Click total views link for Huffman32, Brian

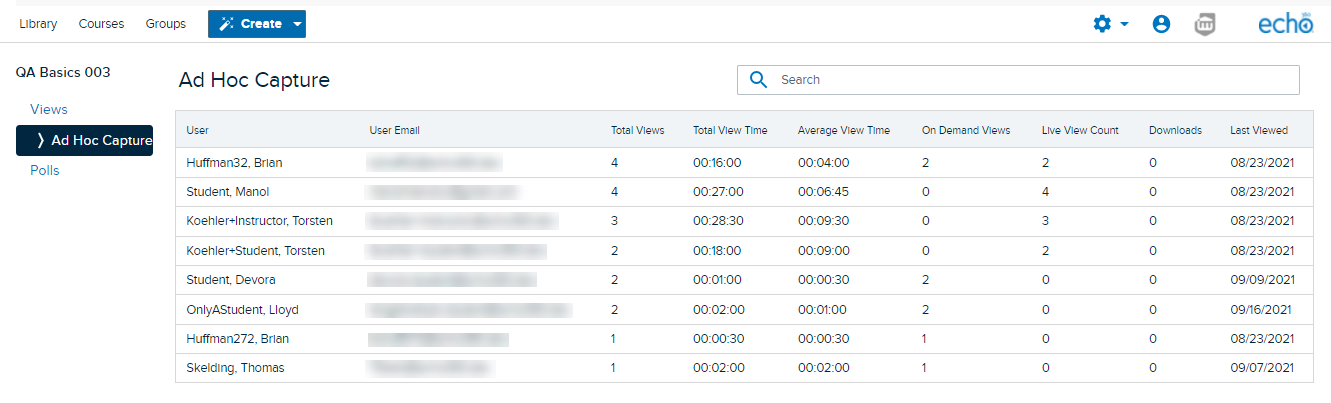click(615, 162)
